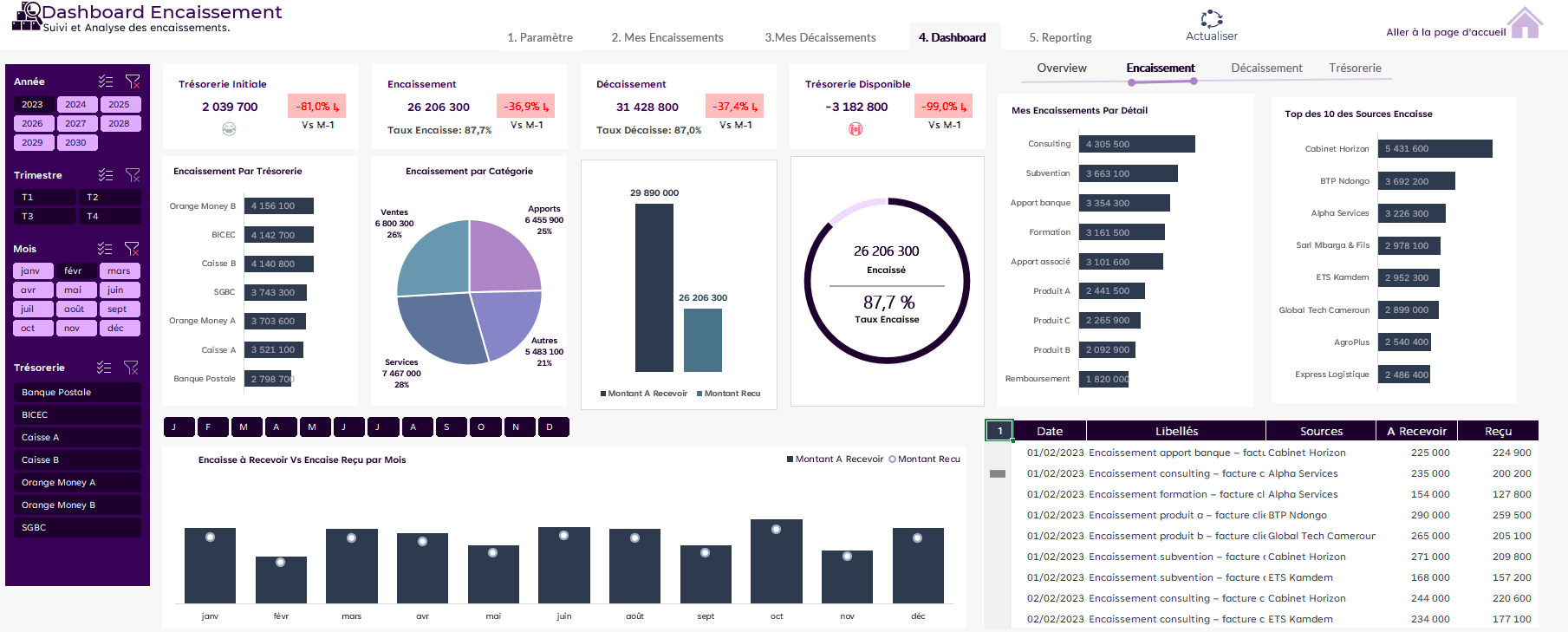This screenshot has width=1568, height=632.
Task: Switch to the Overview sub-tab
Action: (1062, 68)
